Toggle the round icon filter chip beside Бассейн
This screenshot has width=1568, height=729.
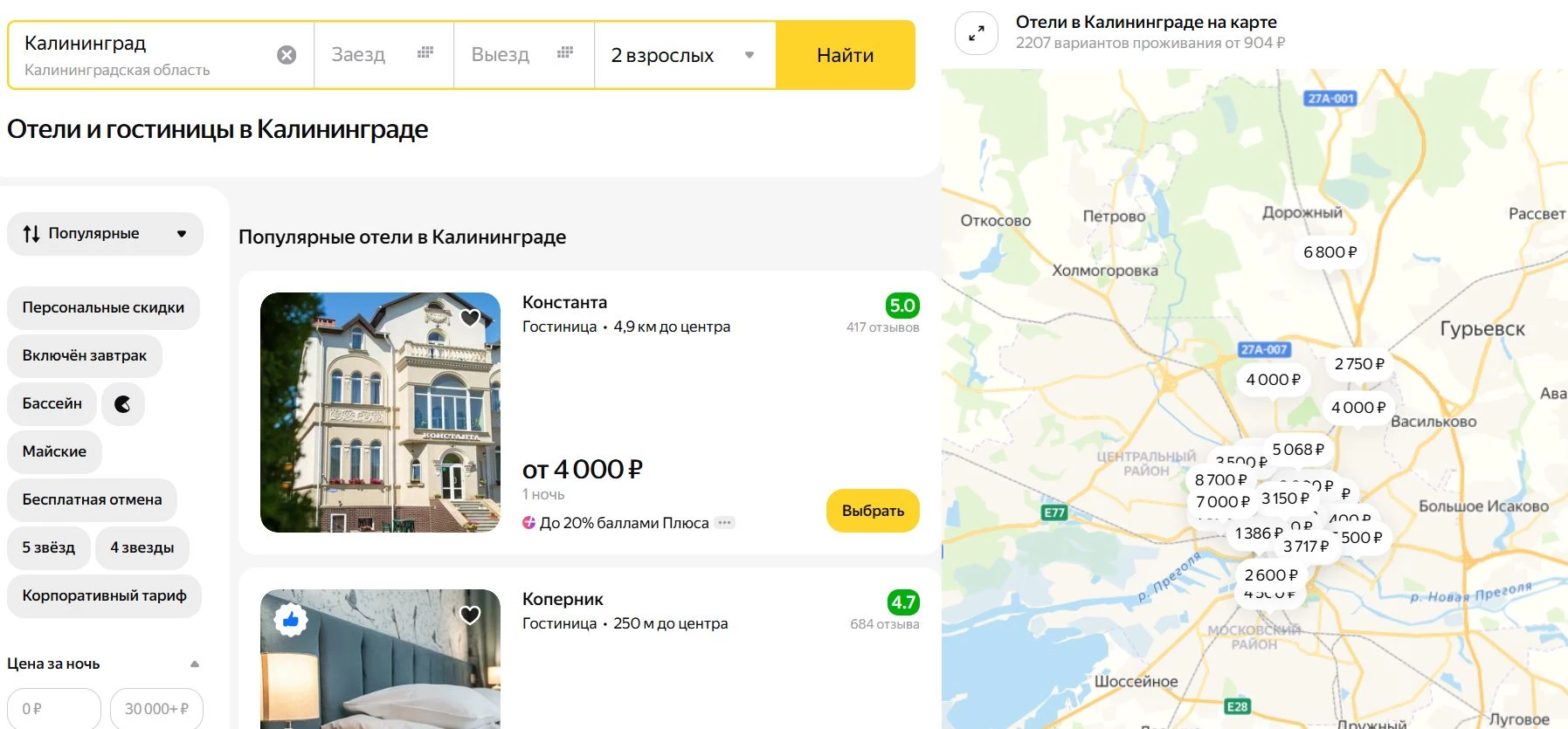[x=123, y=403]
